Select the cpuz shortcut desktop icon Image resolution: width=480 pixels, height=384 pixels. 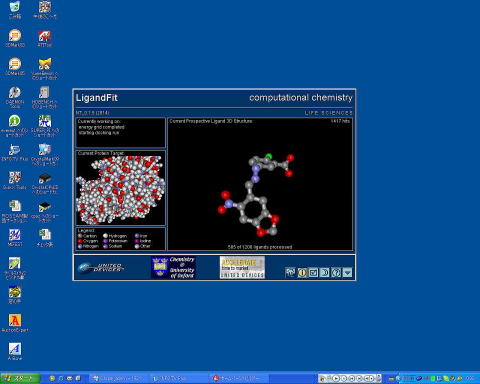(45, 212)
